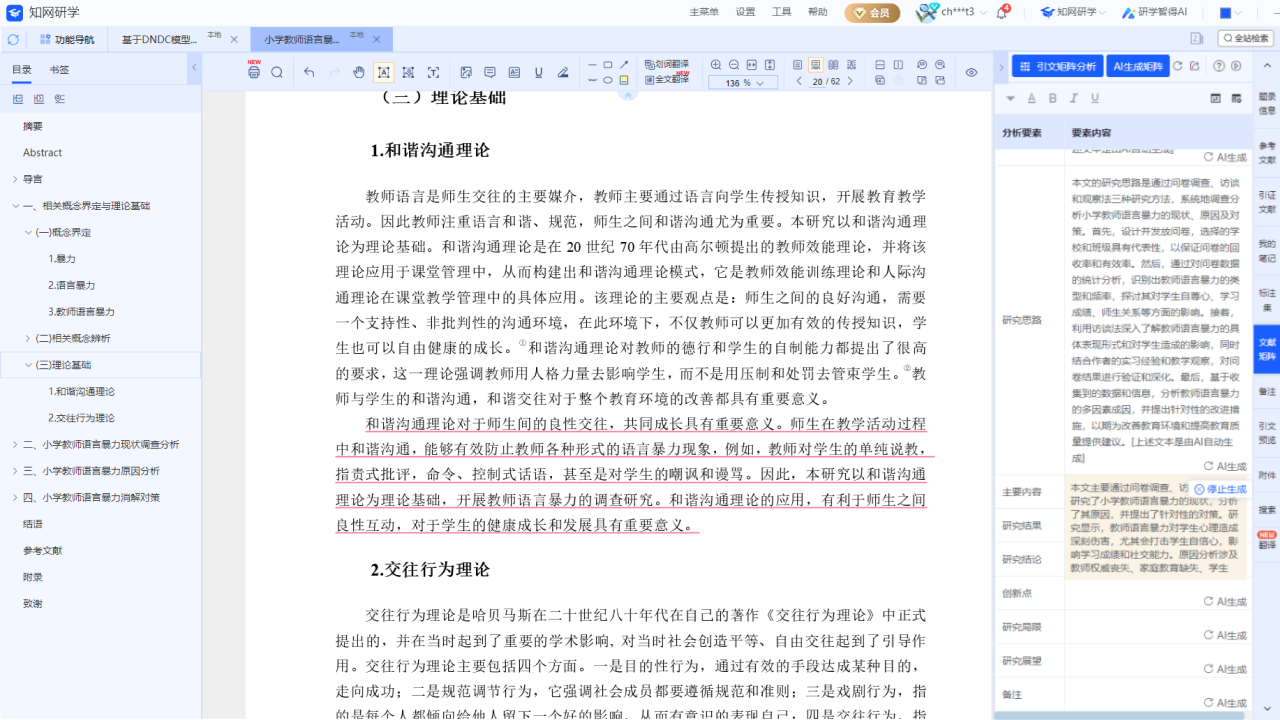This screenshot has width=1280, height=720.
Task: Open the 划词翻译 word translation tool
Action: coord(667,62)
